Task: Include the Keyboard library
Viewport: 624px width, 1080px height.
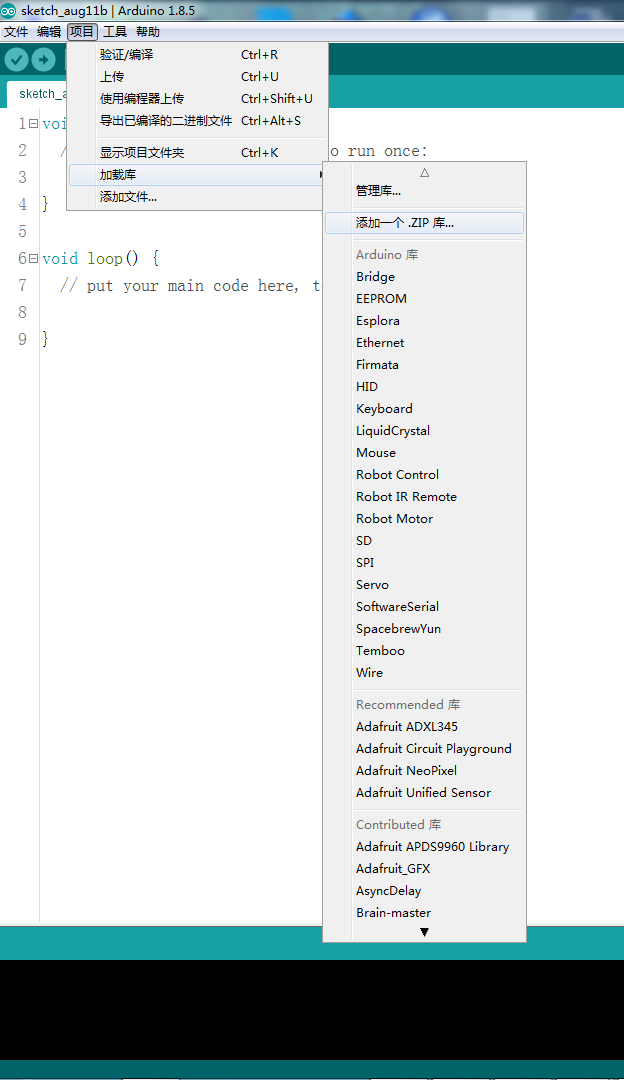Action: (424, 409)
